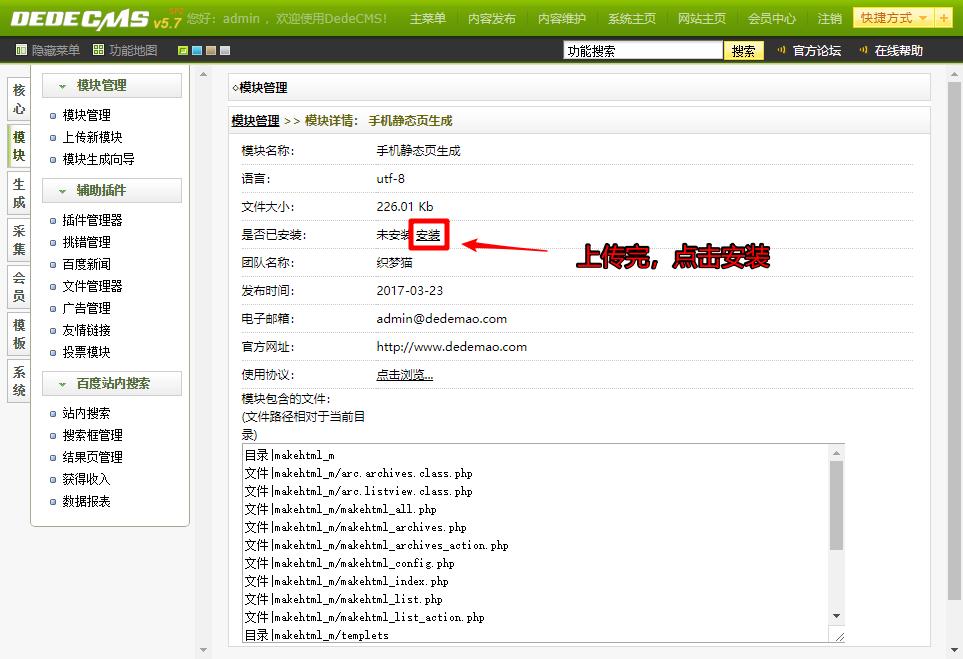Click 注销 to log out
This screenshot has height=659, width=963.
[829, 19]
